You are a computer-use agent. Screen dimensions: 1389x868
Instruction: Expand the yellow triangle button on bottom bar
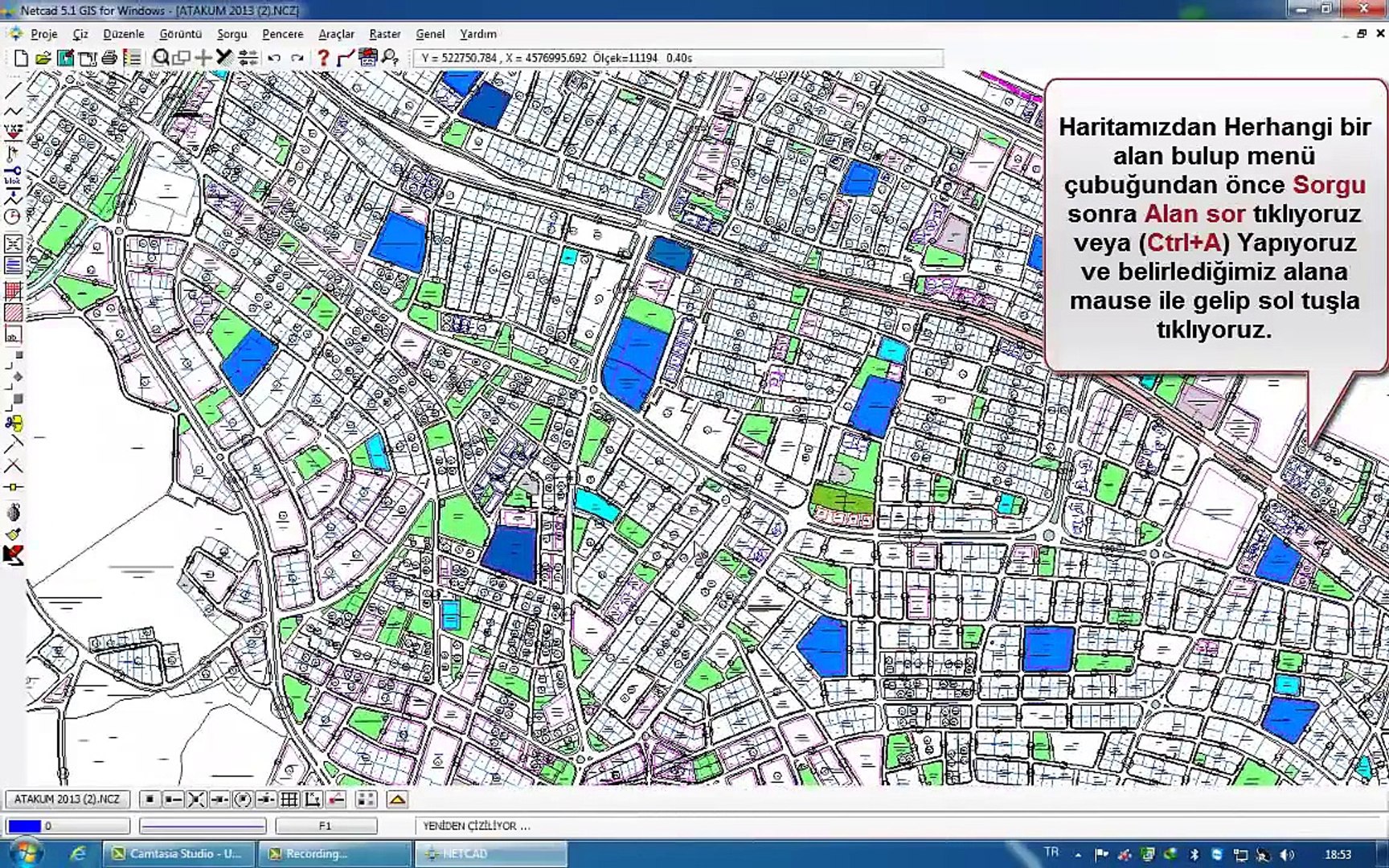pos(397,799)
